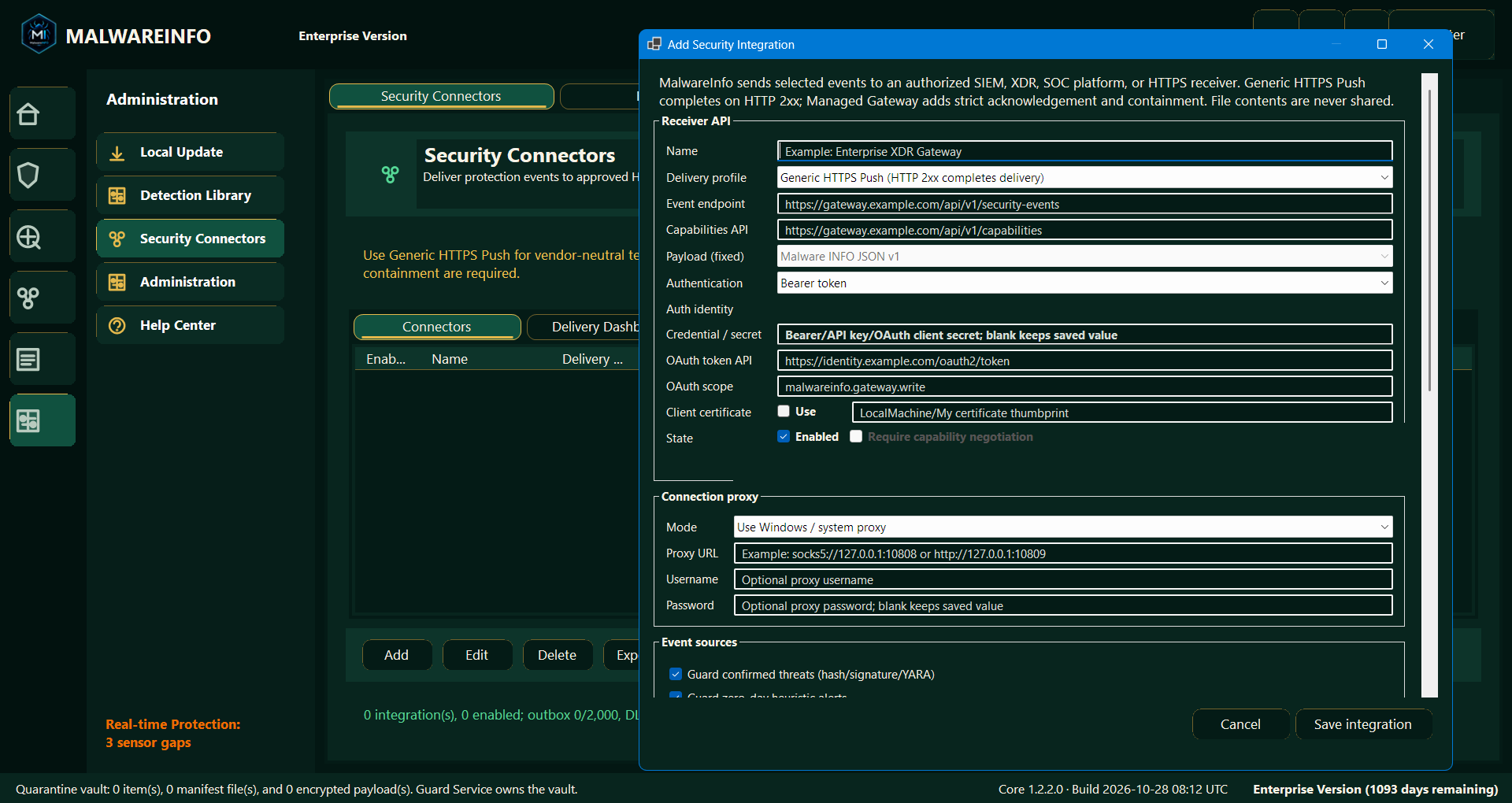Click Save integration button
The height and width of the screenshot is (803, 1512).
(x=1363, y=724)
